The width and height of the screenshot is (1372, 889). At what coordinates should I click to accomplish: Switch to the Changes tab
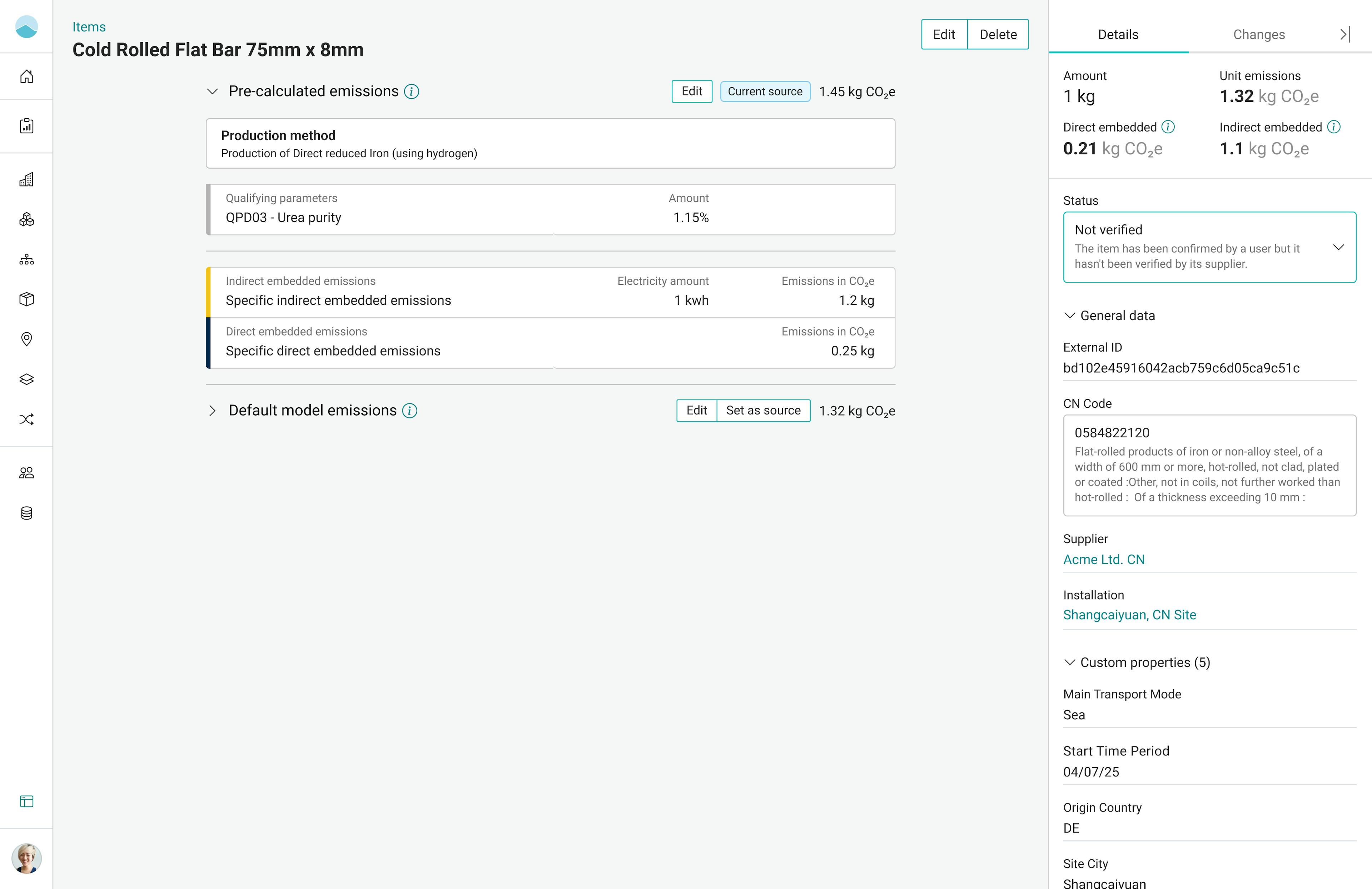pos(1258,35)
